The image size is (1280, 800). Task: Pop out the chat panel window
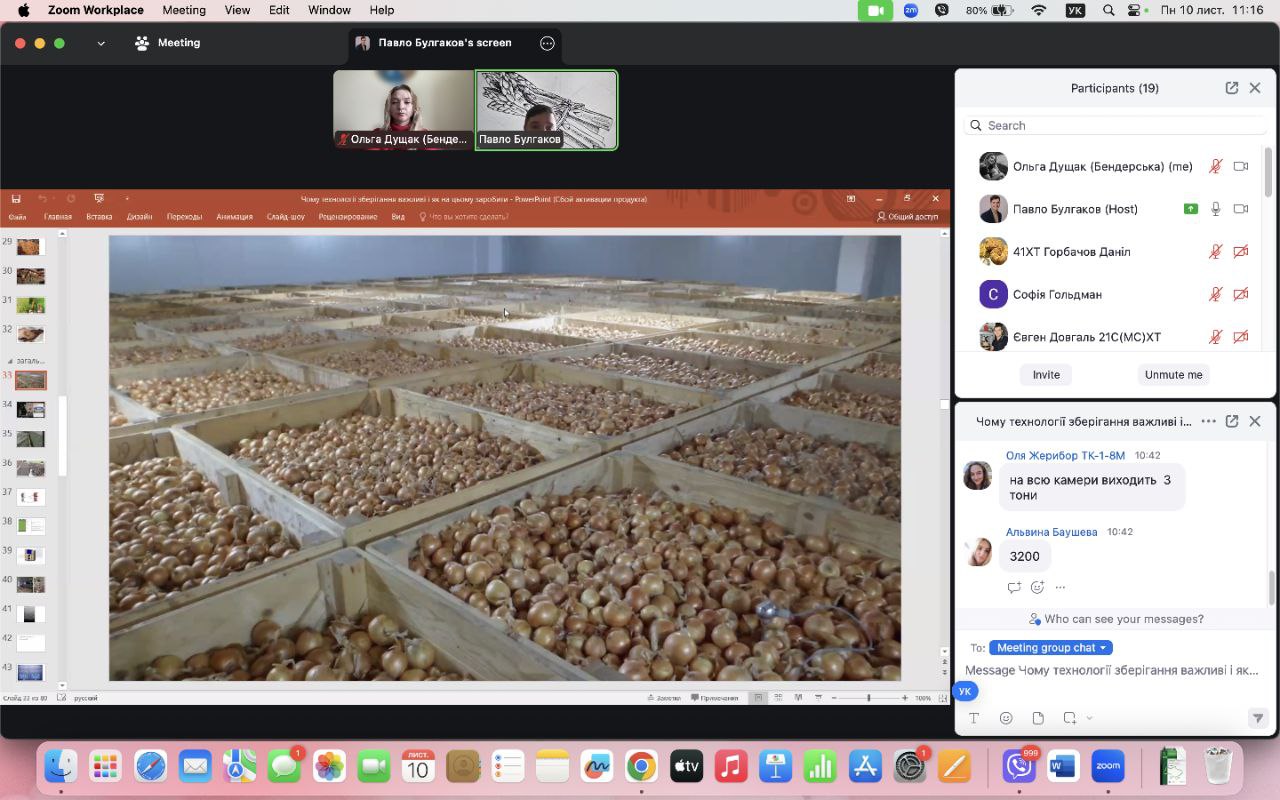(x=1232, y=421)
